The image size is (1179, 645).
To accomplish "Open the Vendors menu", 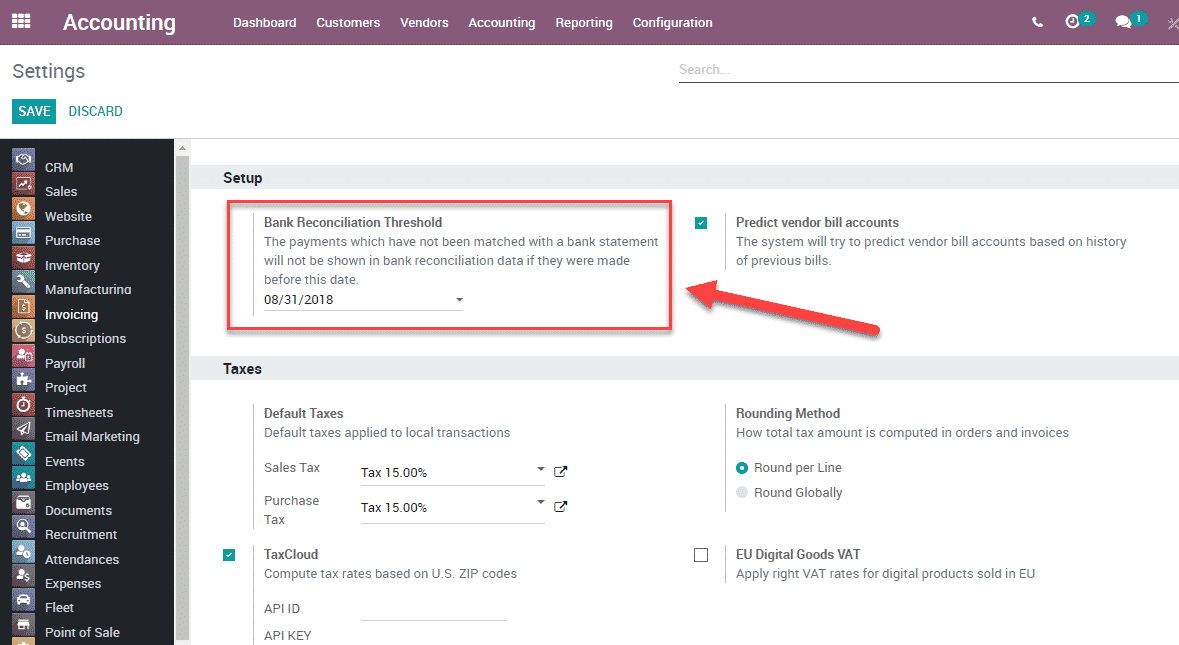I will (x=424, y=23).
